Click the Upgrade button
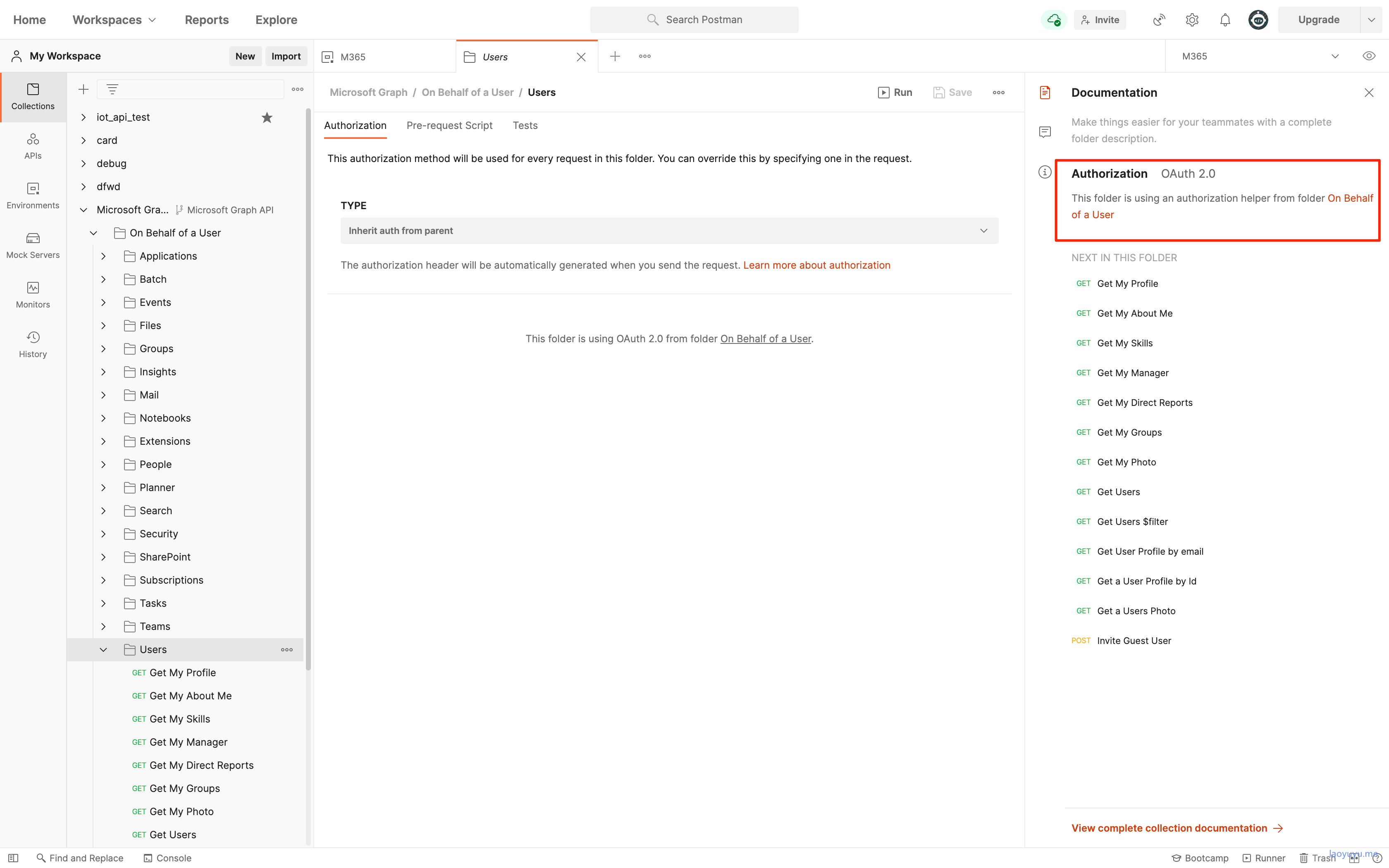The height and width of the screenshot is (868, 1389). [1319, 19]
